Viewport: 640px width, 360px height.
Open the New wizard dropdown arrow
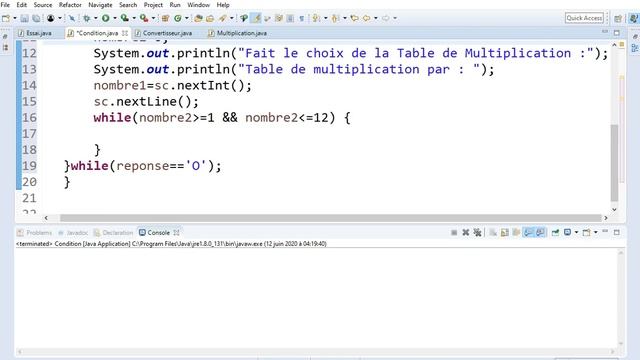coord(15,18)
